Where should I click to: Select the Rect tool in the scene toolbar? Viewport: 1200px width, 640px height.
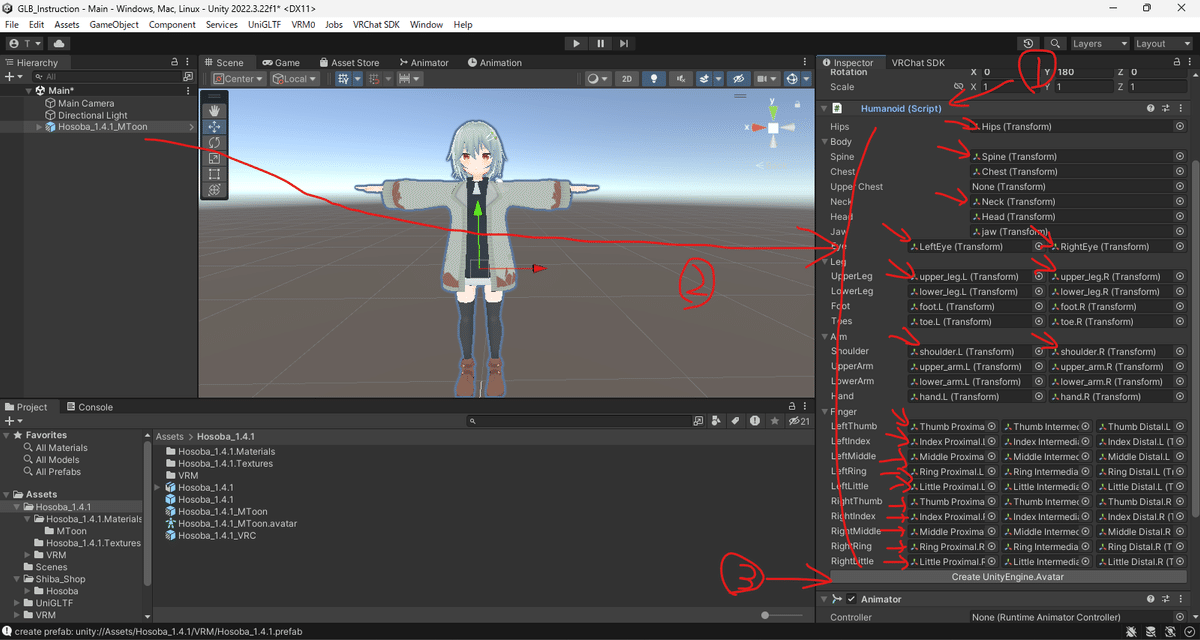tap(214, 174)
